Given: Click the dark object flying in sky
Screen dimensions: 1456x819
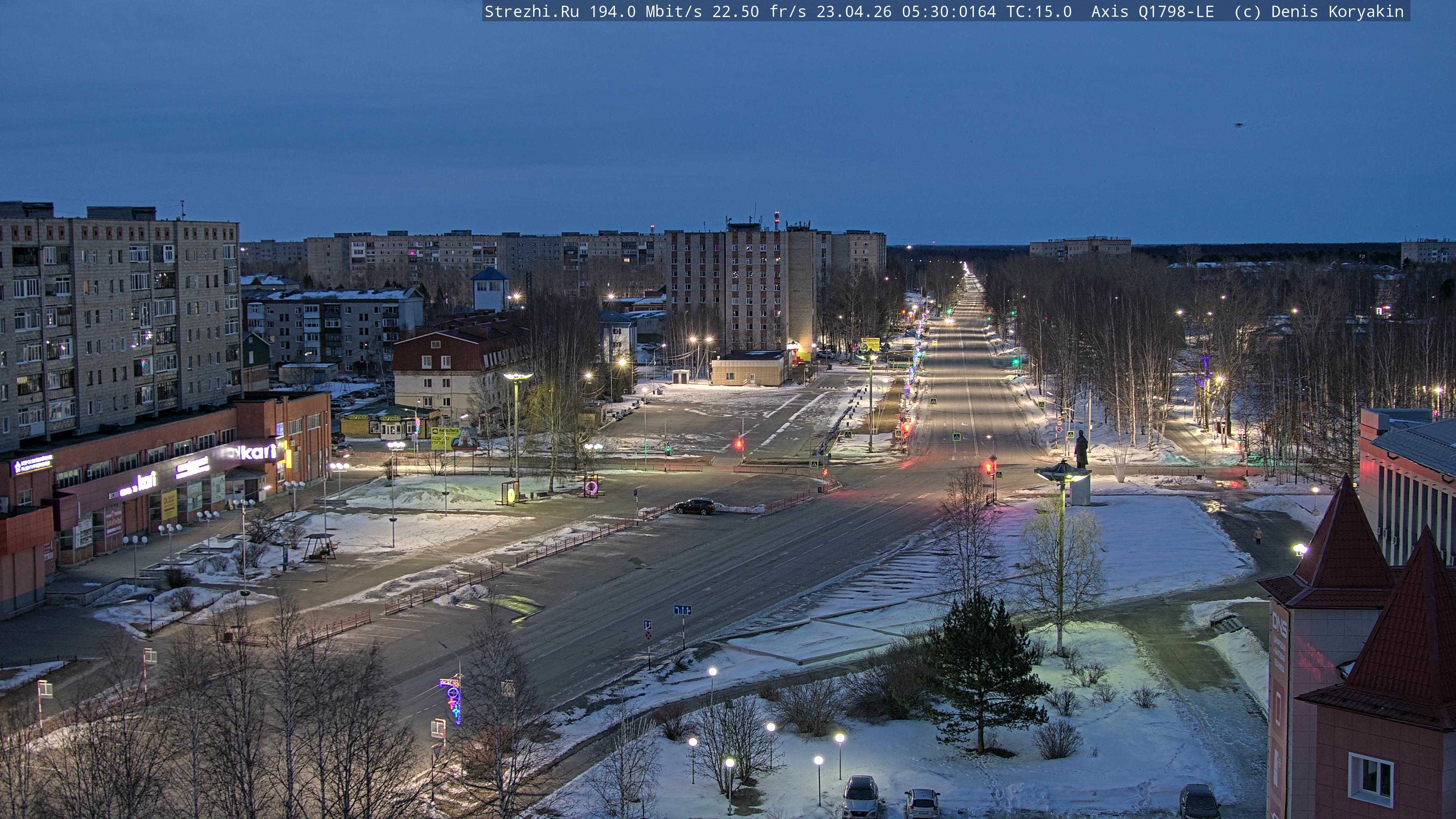Looking at the screenshot, I should coord(1239,126).
